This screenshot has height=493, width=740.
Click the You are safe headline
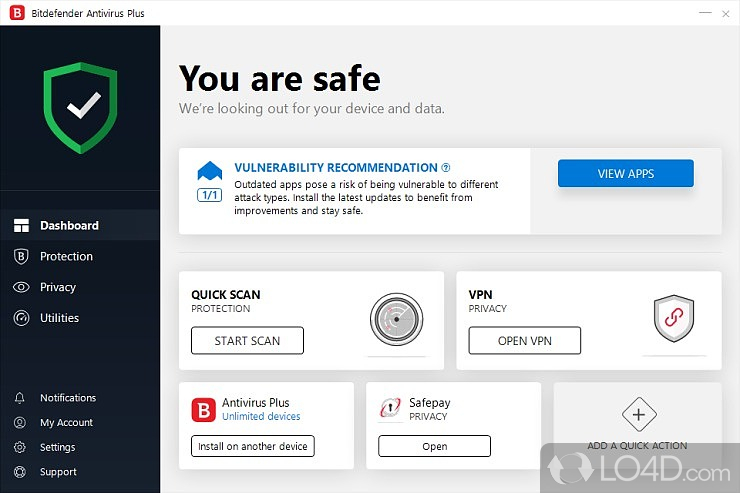(x=280, y=78)
